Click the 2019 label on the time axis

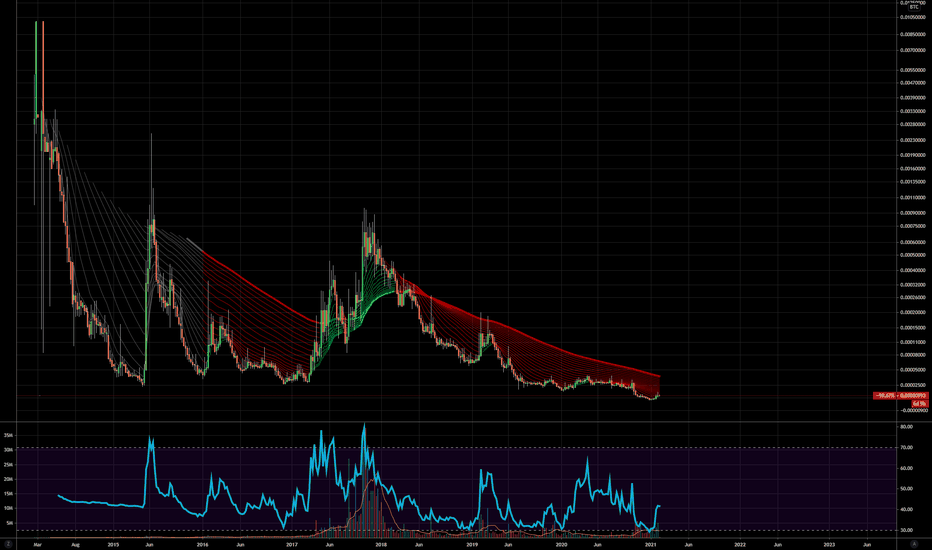point(472,544)
